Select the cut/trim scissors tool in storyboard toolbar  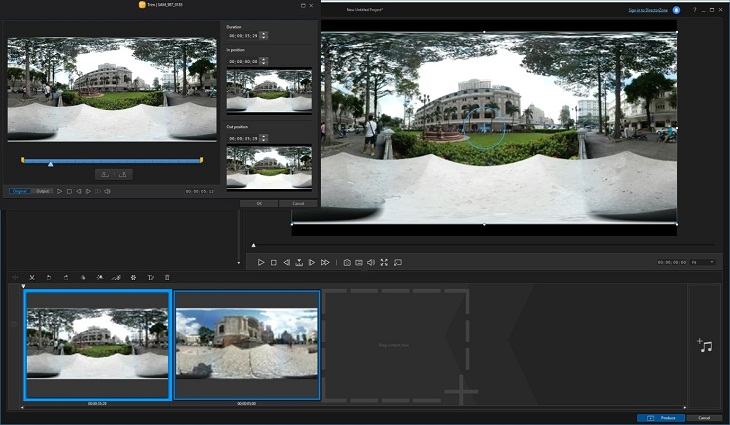[32, 277]
